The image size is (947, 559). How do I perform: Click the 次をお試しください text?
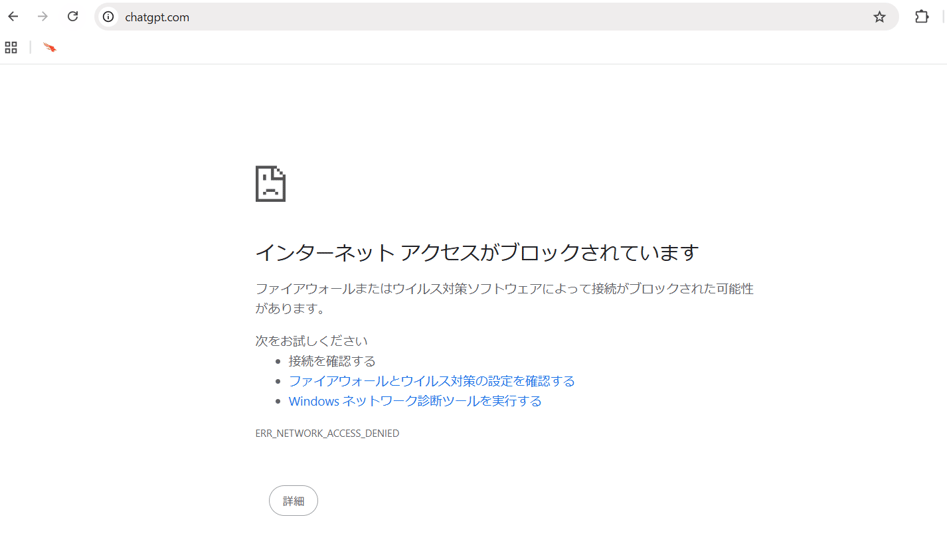(x=311, y=341)
